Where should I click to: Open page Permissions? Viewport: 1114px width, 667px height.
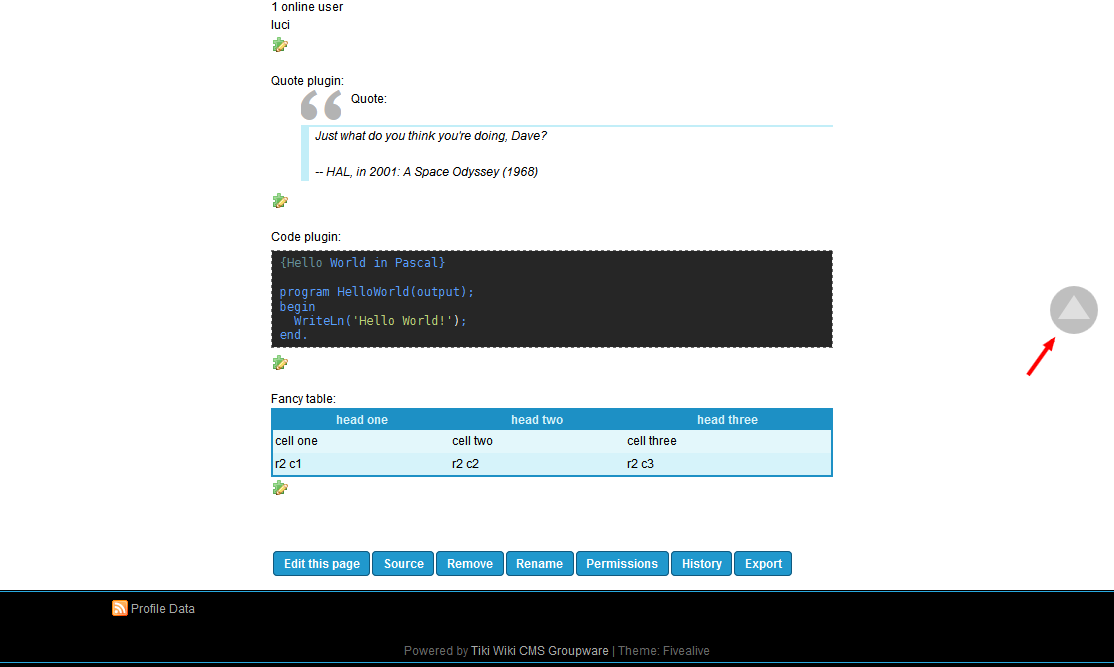622,564
